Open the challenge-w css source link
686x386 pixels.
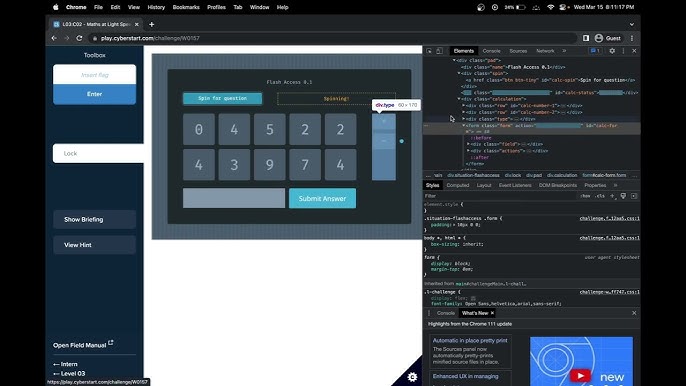pos(609,292)
